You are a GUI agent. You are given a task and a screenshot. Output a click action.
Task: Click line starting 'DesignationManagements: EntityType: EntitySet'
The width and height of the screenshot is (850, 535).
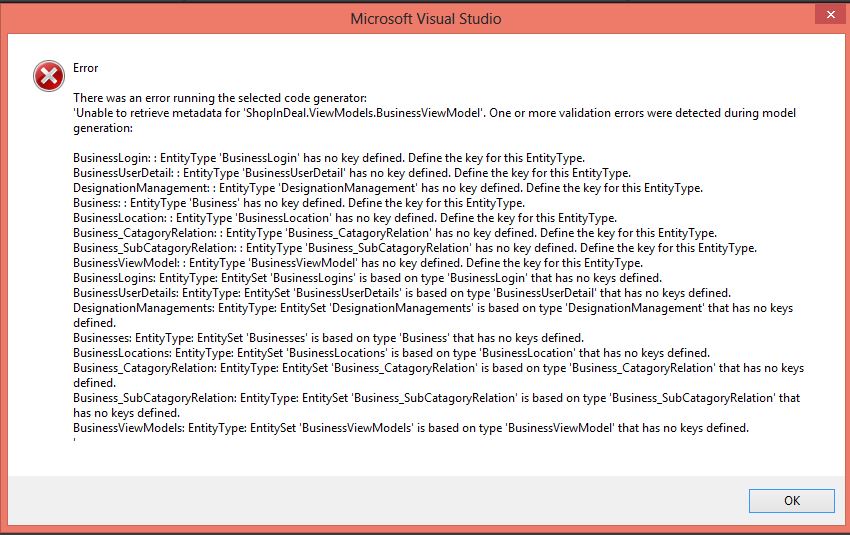pyautogui.click(x=433, y=308)
